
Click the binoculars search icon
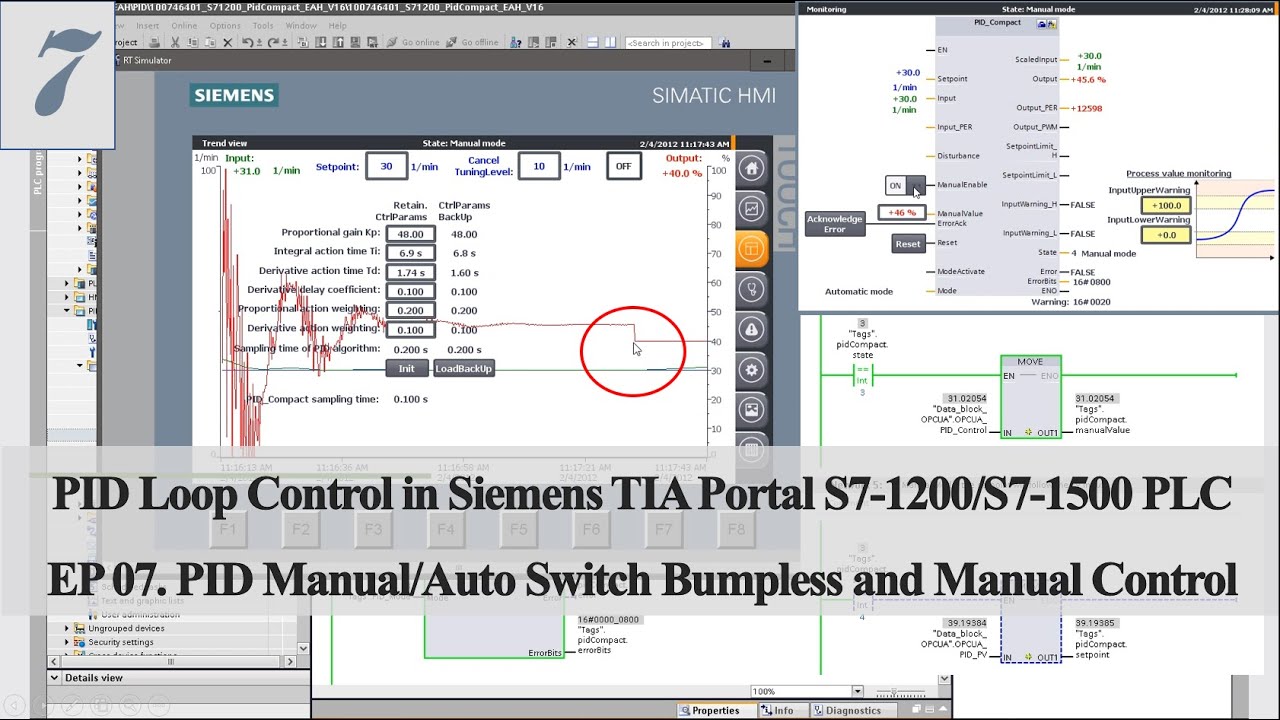[724, 42]
